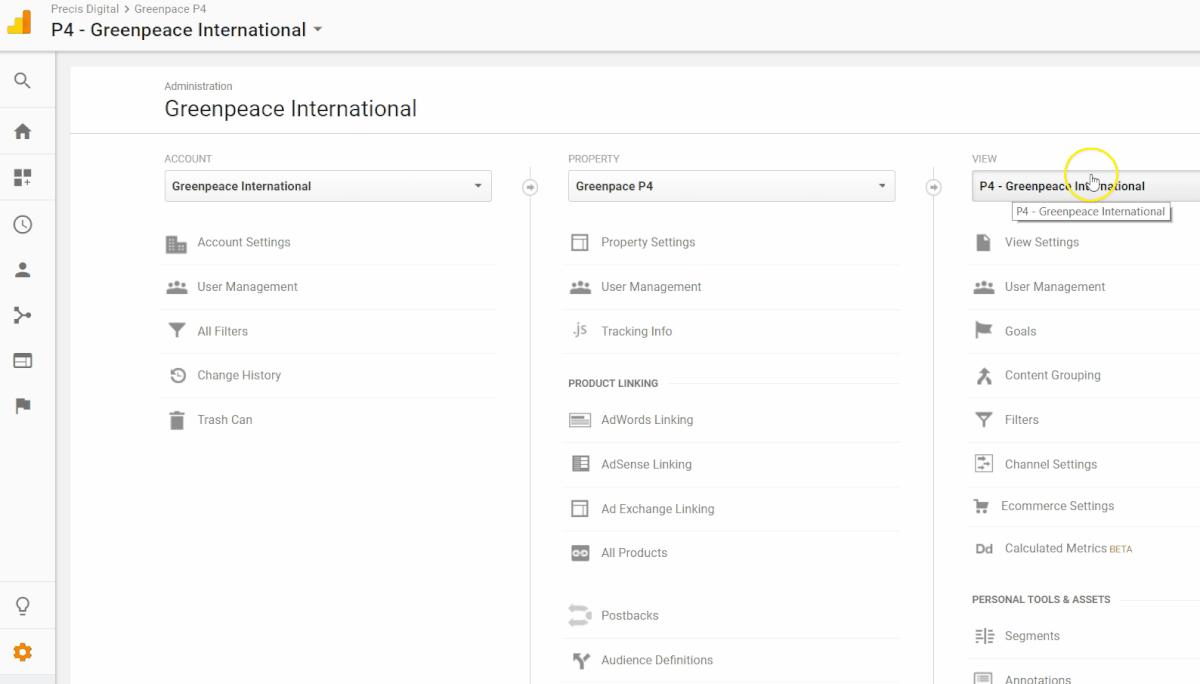Click arrow button between Account and Property
The image size is (1200, 684).
coord(530,187)
